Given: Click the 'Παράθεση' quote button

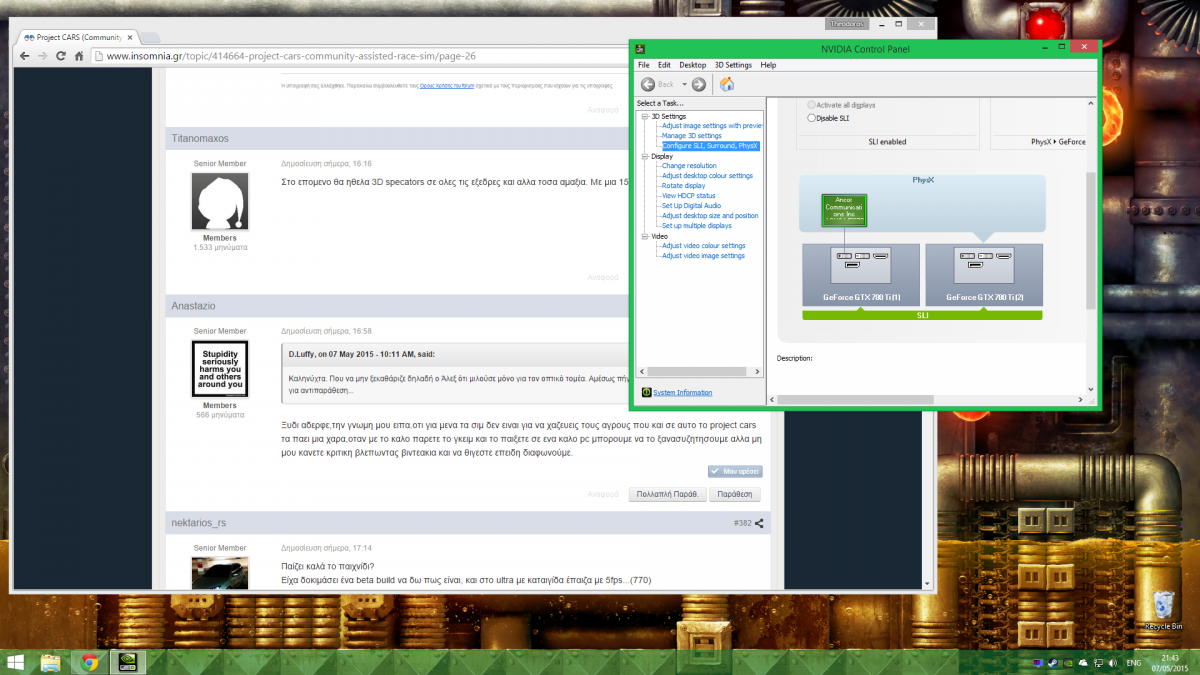Looking at the screenshot, I should click(x=737, y=494).
